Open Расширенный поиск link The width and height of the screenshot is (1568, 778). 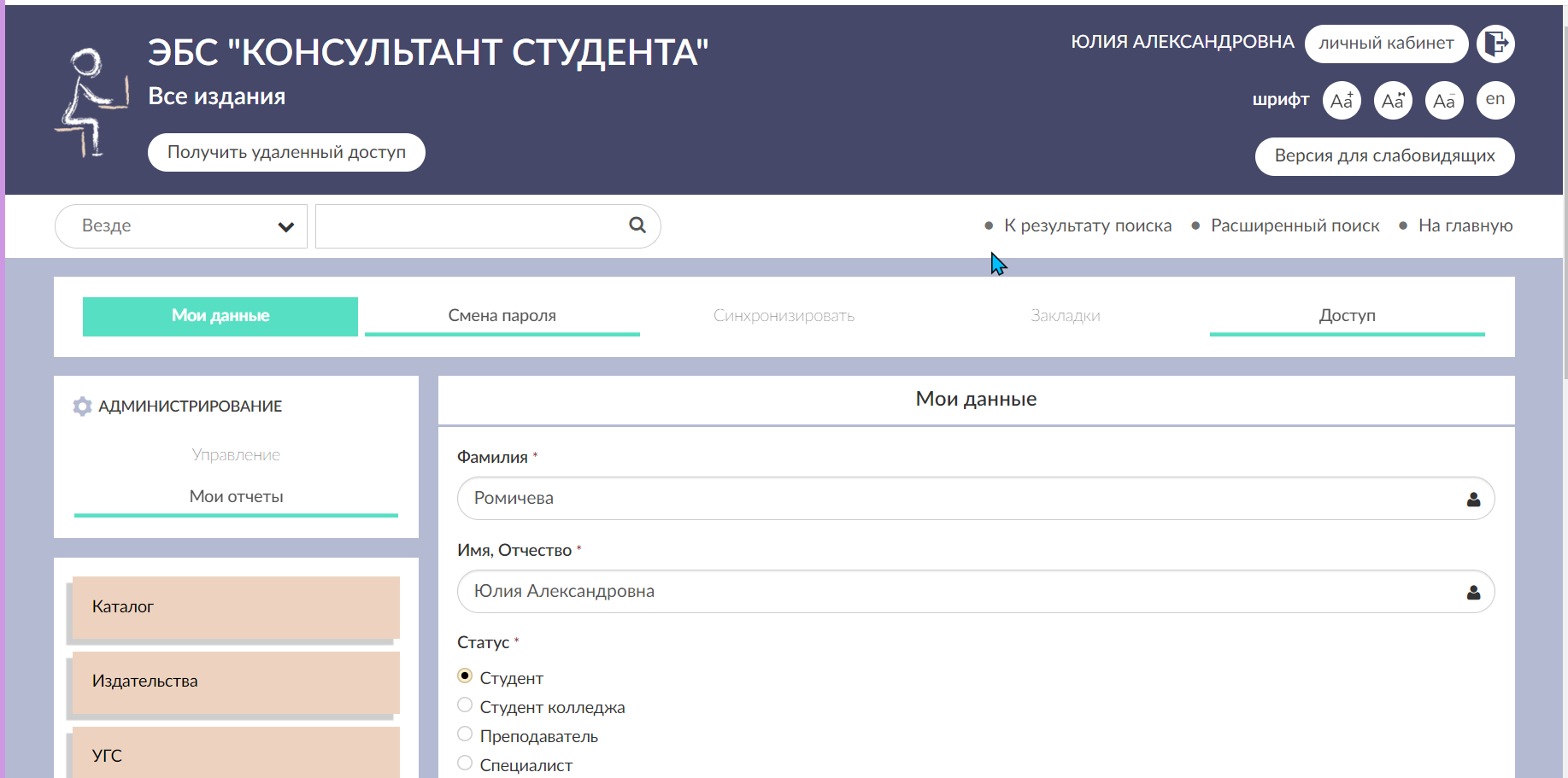[x=1295, y=225]
